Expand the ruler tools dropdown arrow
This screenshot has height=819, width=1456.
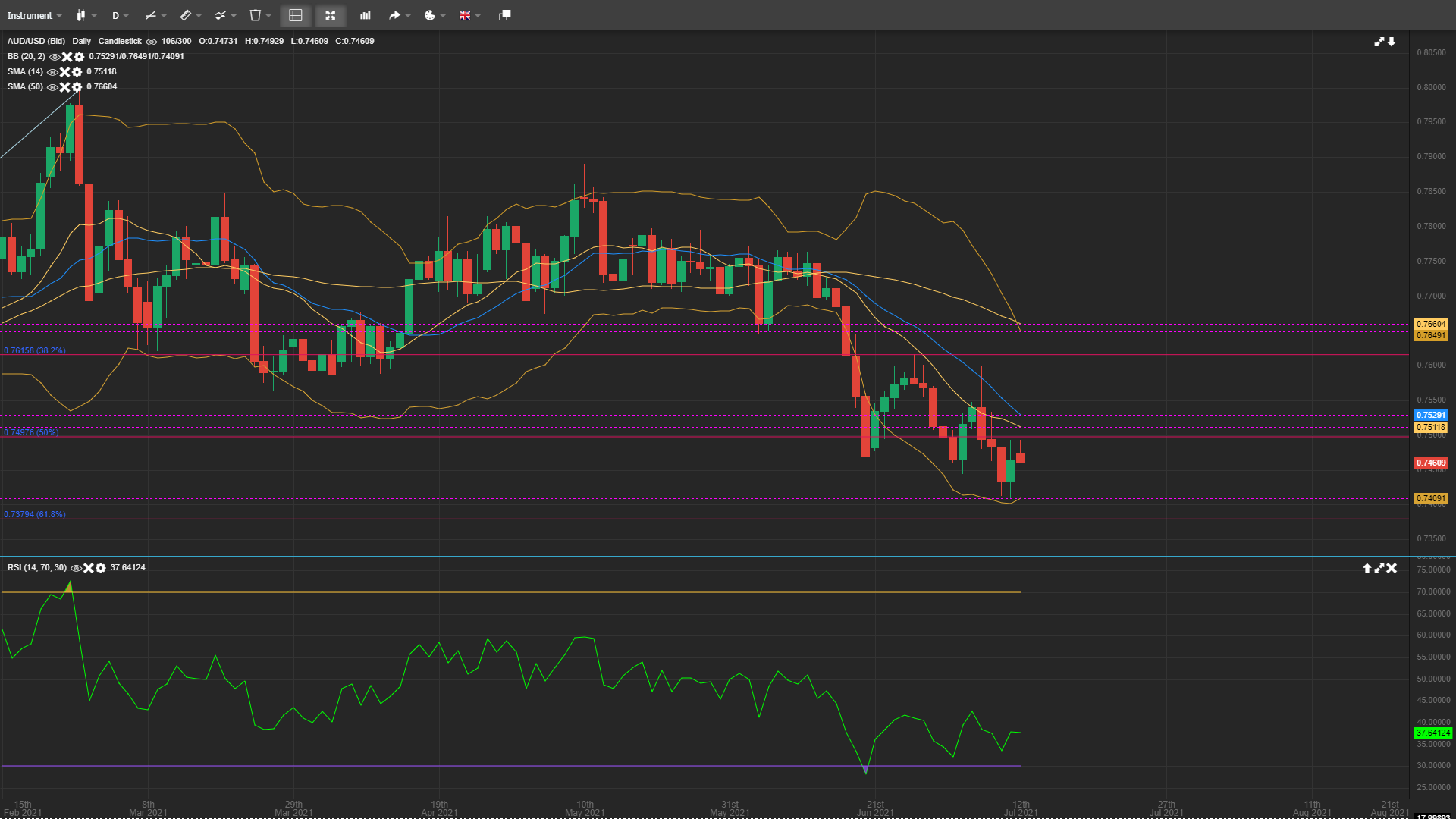coord(199,15)
